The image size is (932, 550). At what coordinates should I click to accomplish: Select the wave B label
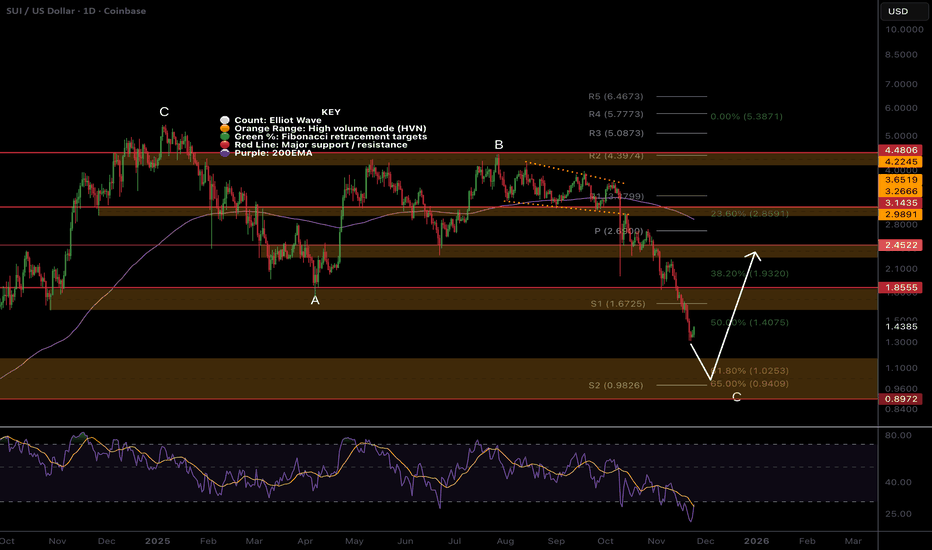pyautogui.click(x=498, y=146)
